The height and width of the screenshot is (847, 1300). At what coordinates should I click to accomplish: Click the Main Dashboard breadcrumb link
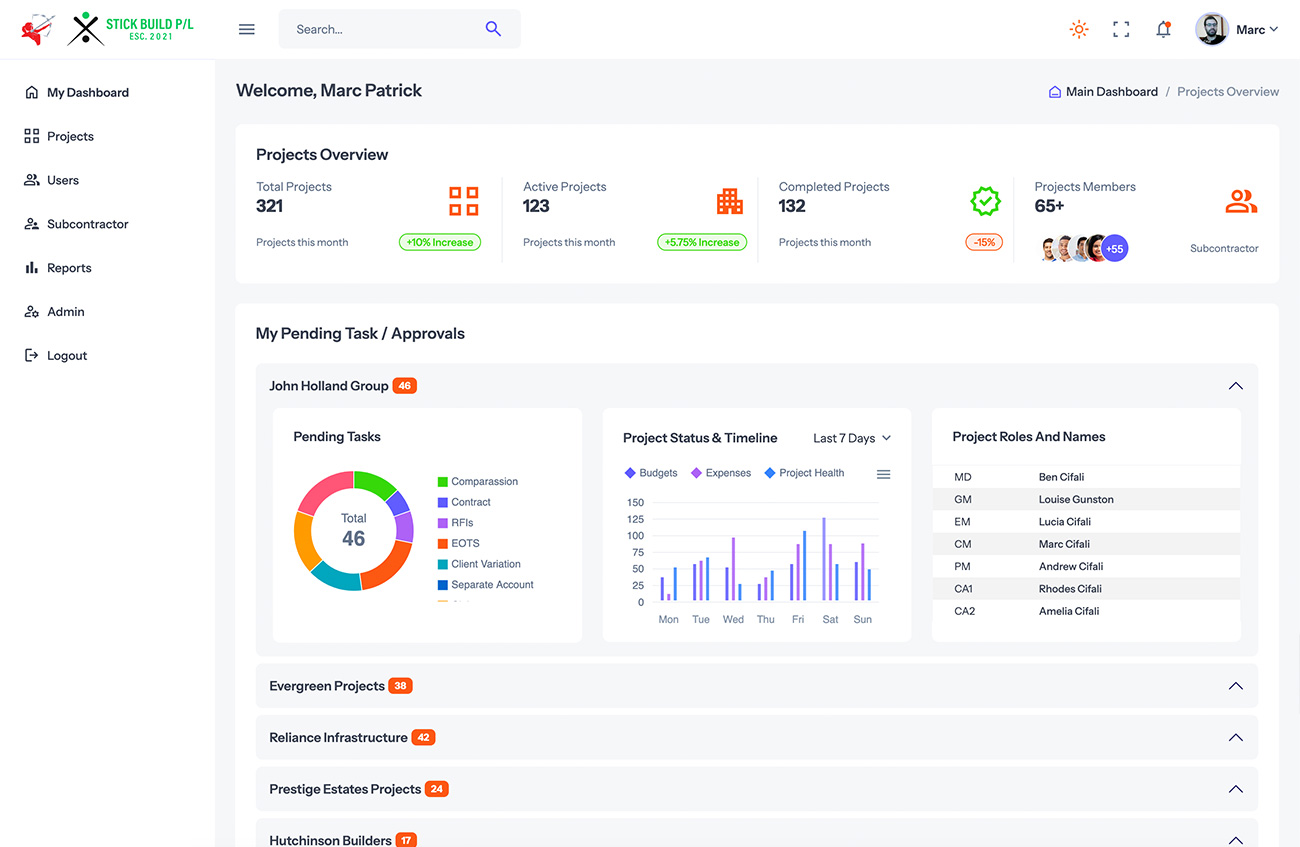1111,92
